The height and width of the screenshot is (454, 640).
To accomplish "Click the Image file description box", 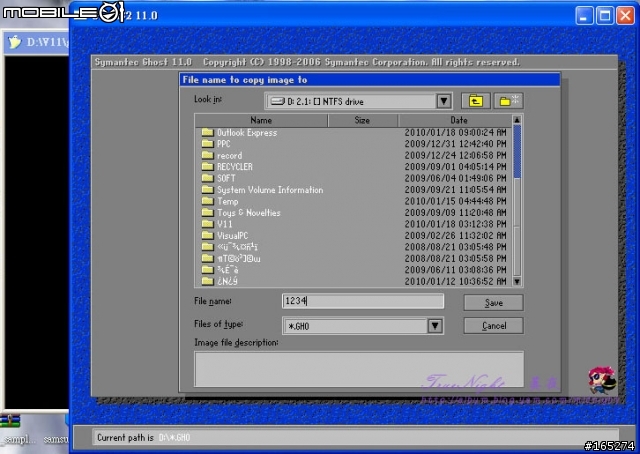I will click(x=359, y=369).
